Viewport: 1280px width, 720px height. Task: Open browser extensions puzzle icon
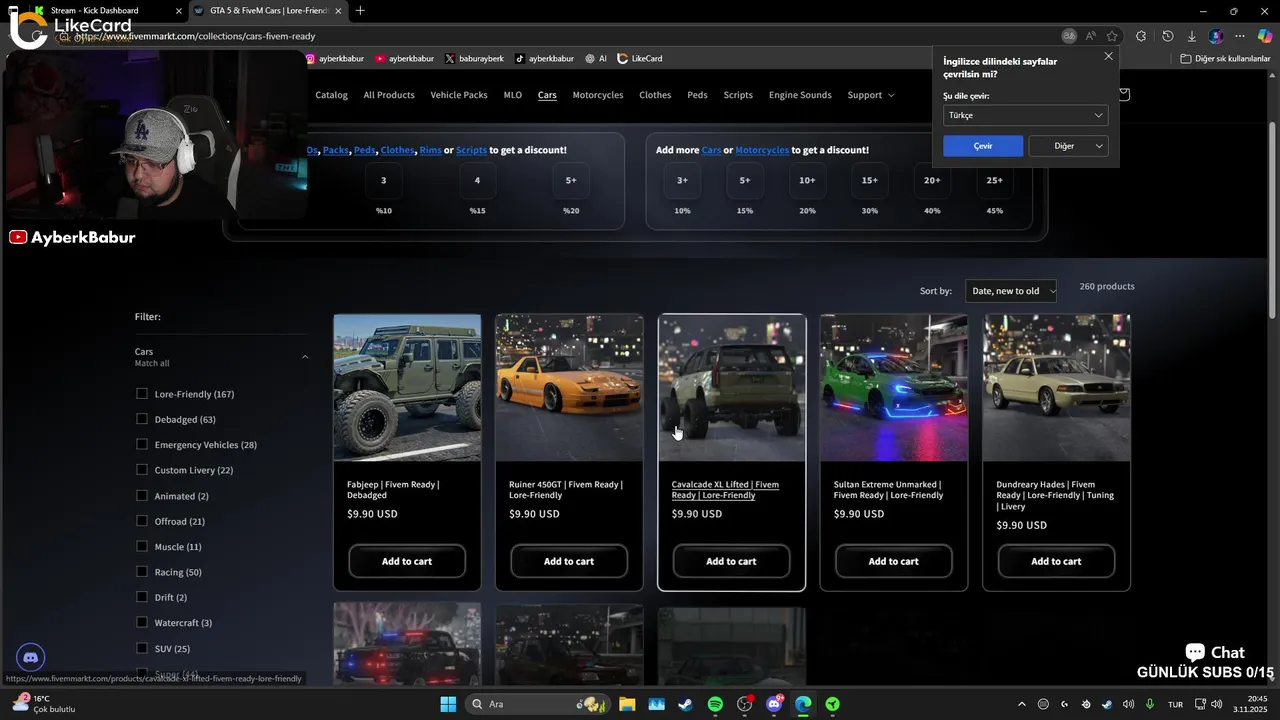click(1141, 36)
